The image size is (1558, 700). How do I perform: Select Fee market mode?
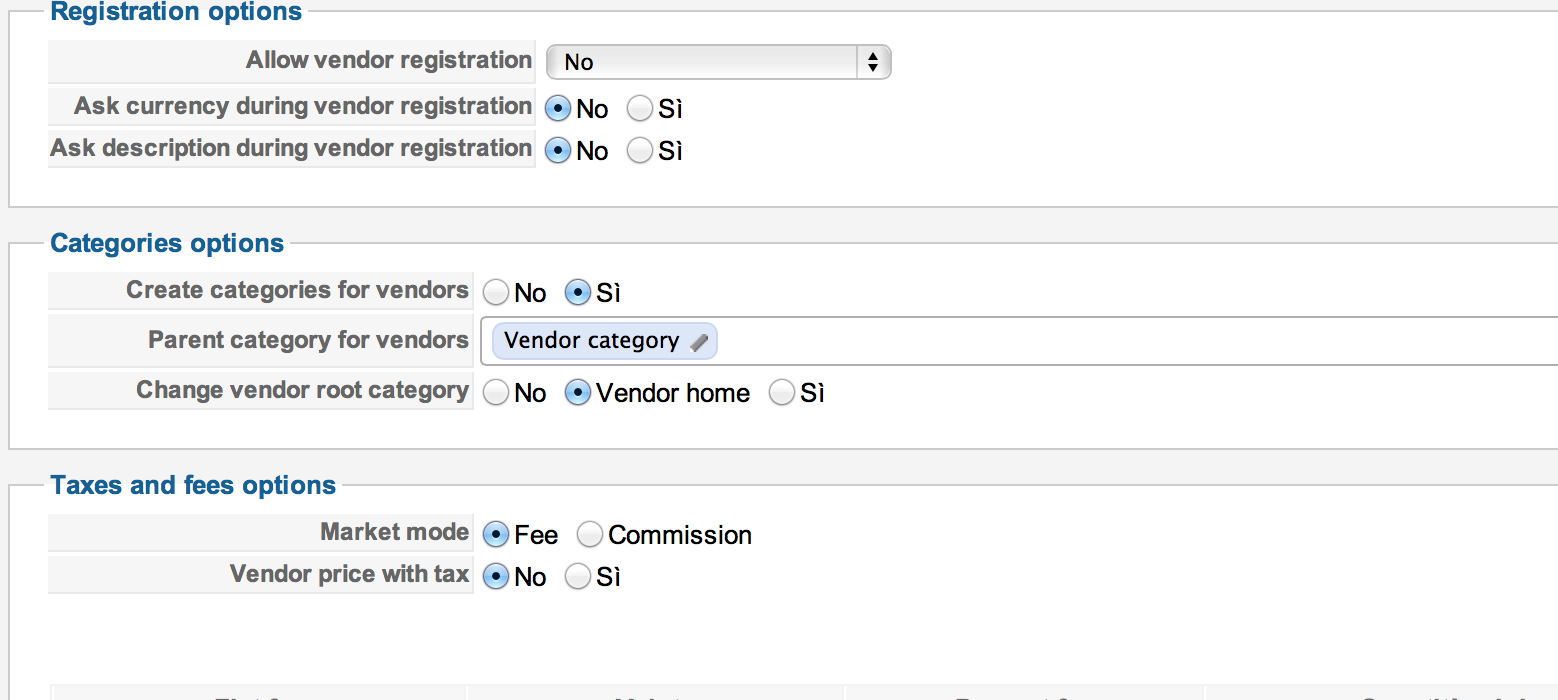click(496, 535)
